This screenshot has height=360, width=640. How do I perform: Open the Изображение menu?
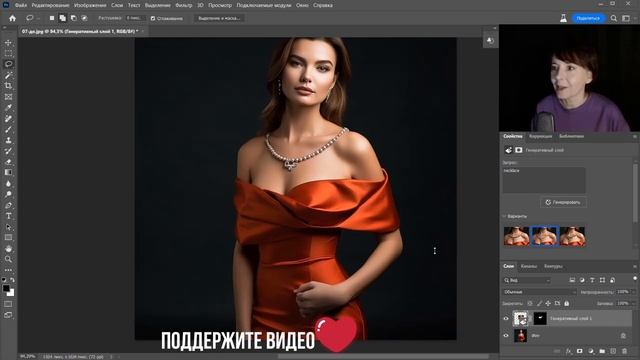click(90, 5)
